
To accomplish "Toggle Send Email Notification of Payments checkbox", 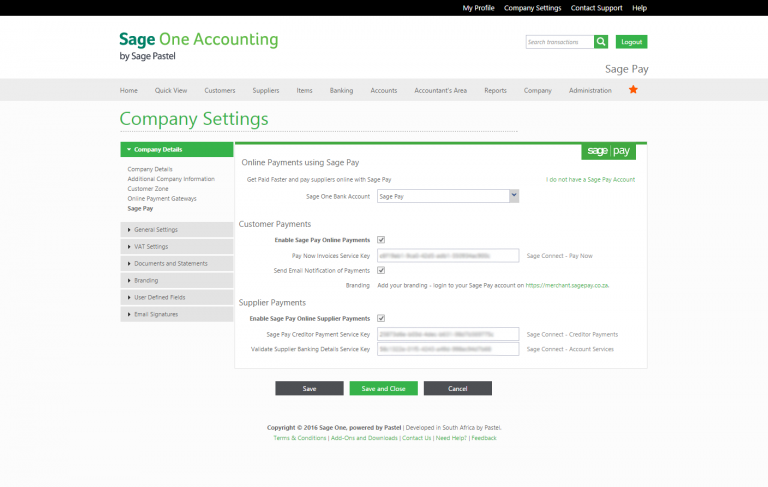I will 381,270.
